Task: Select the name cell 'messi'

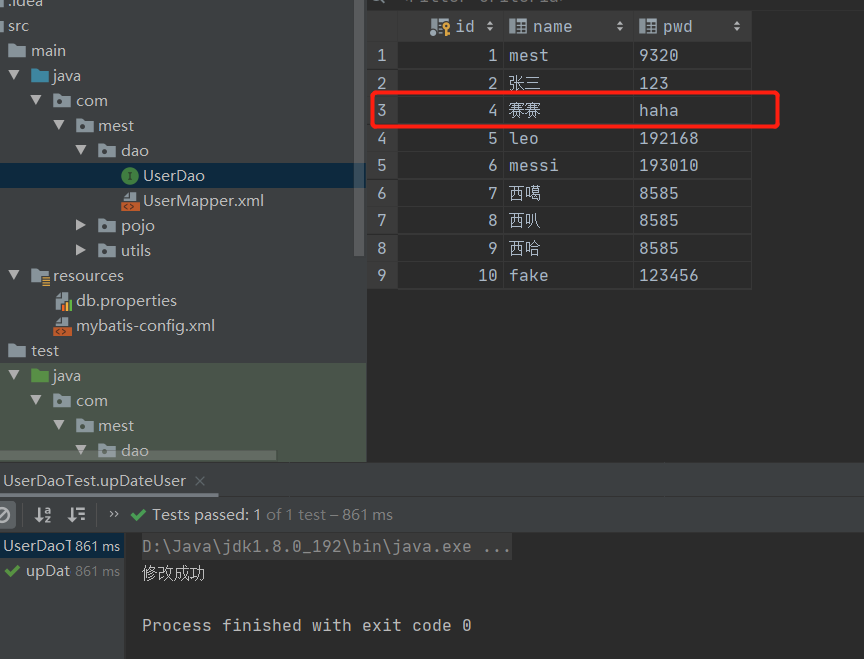Action: coord(568,165)
